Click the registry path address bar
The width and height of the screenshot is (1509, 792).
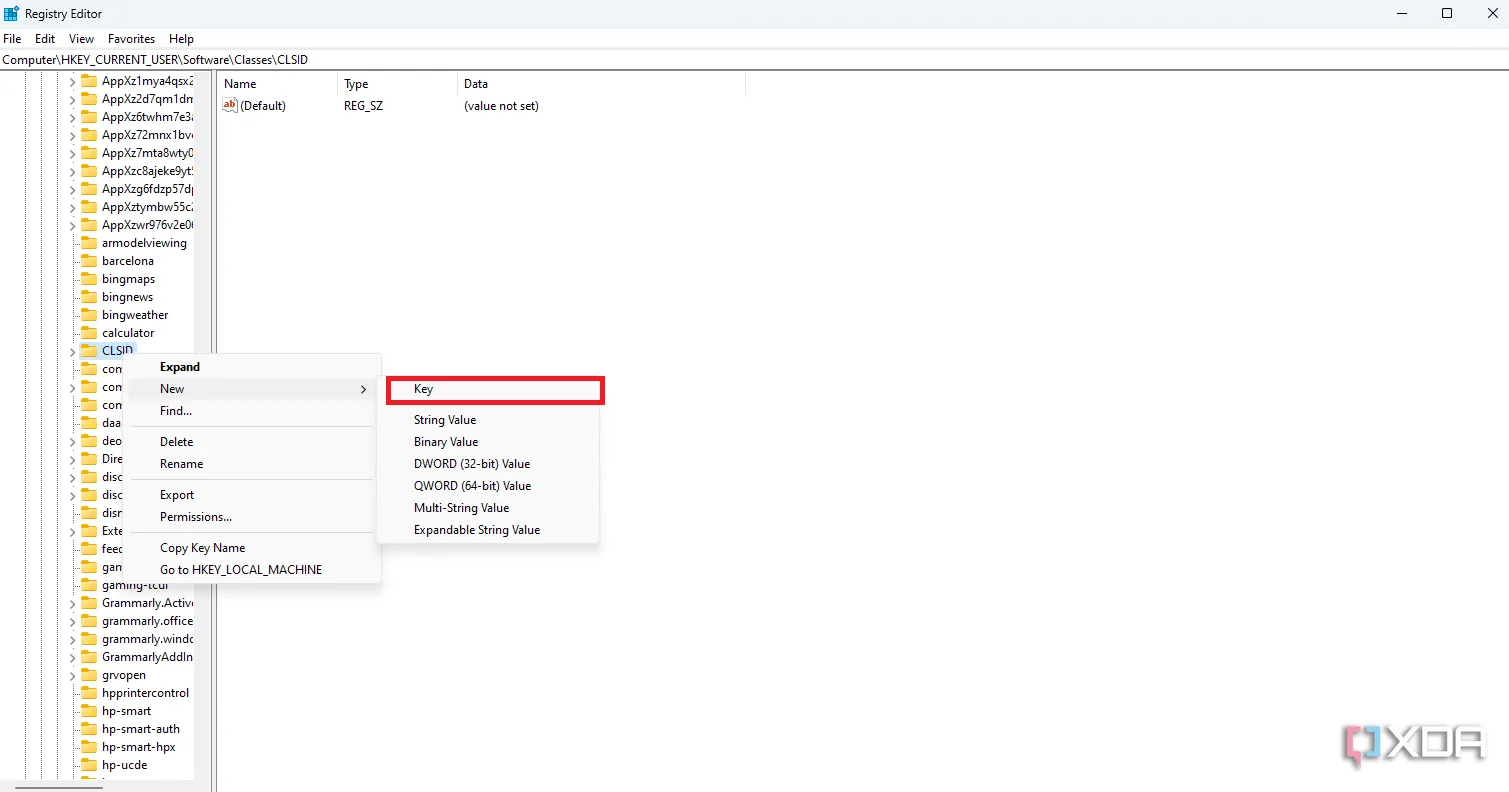pyautogui.click(x=754, y=60)
